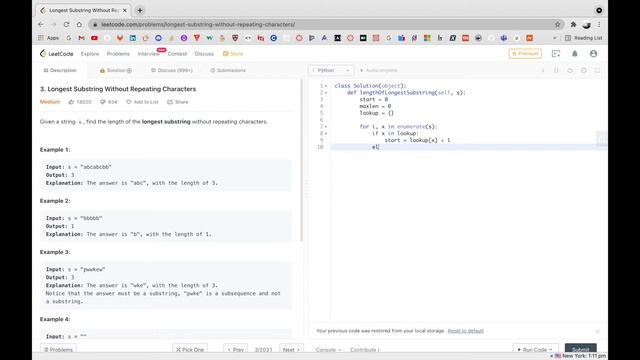Open the Store nav item

coord(233,54)
